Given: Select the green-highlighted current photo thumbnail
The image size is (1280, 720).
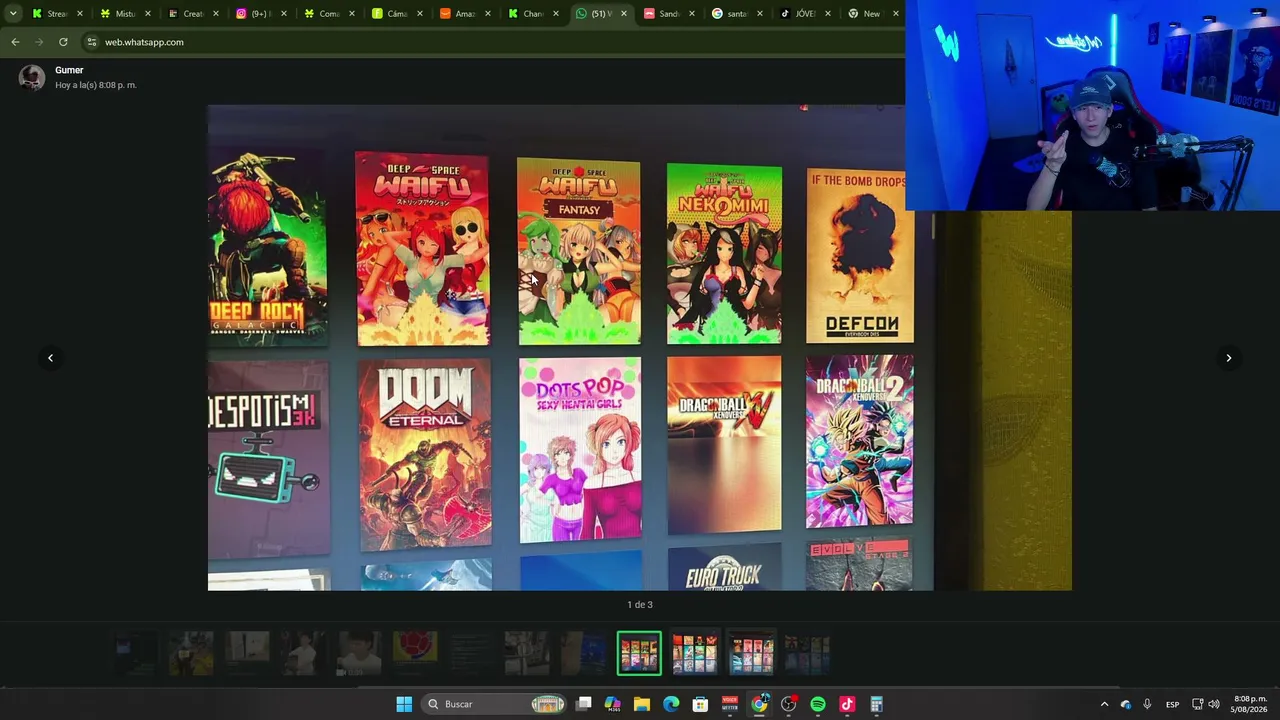Looking at the screenshot, I should (639, 653).
